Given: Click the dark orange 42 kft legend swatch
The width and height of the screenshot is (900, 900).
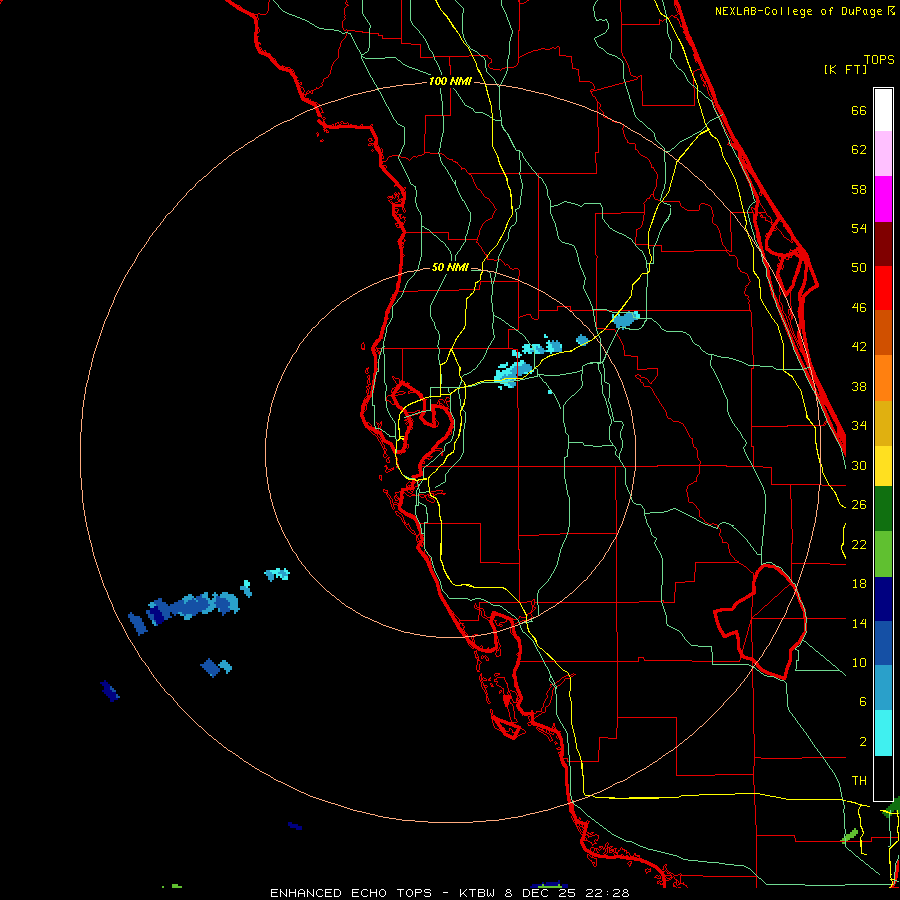Looking at the screenshot, I should [x=883, y=332].
